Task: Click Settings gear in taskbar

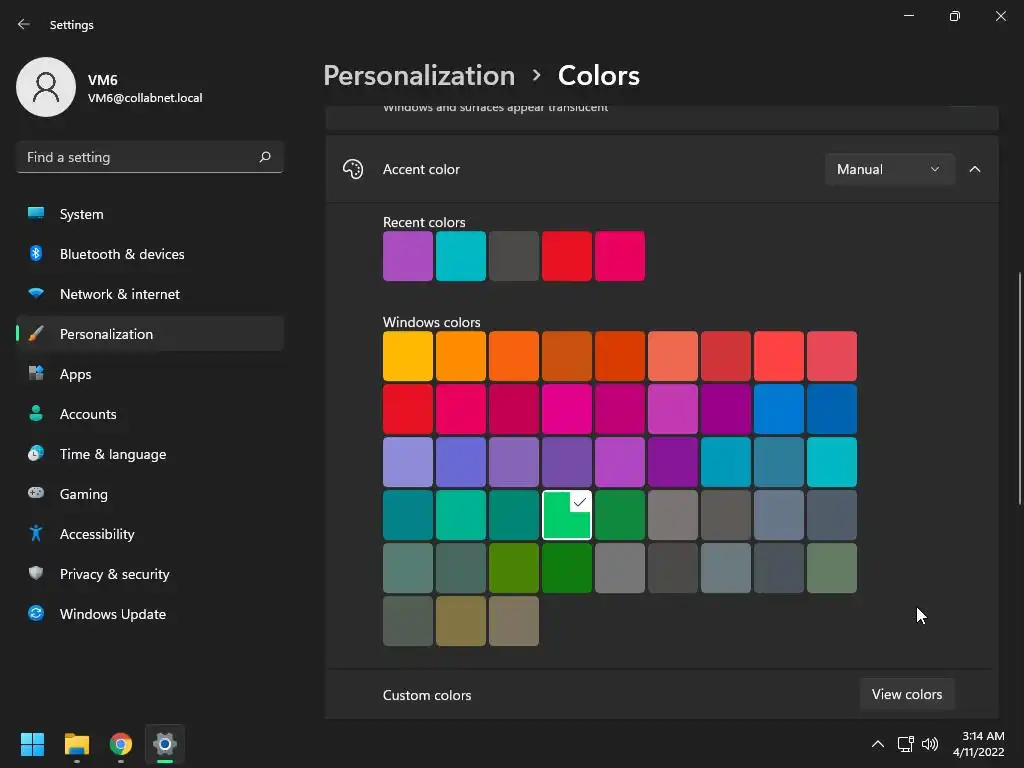Action: tap(165, 744)
